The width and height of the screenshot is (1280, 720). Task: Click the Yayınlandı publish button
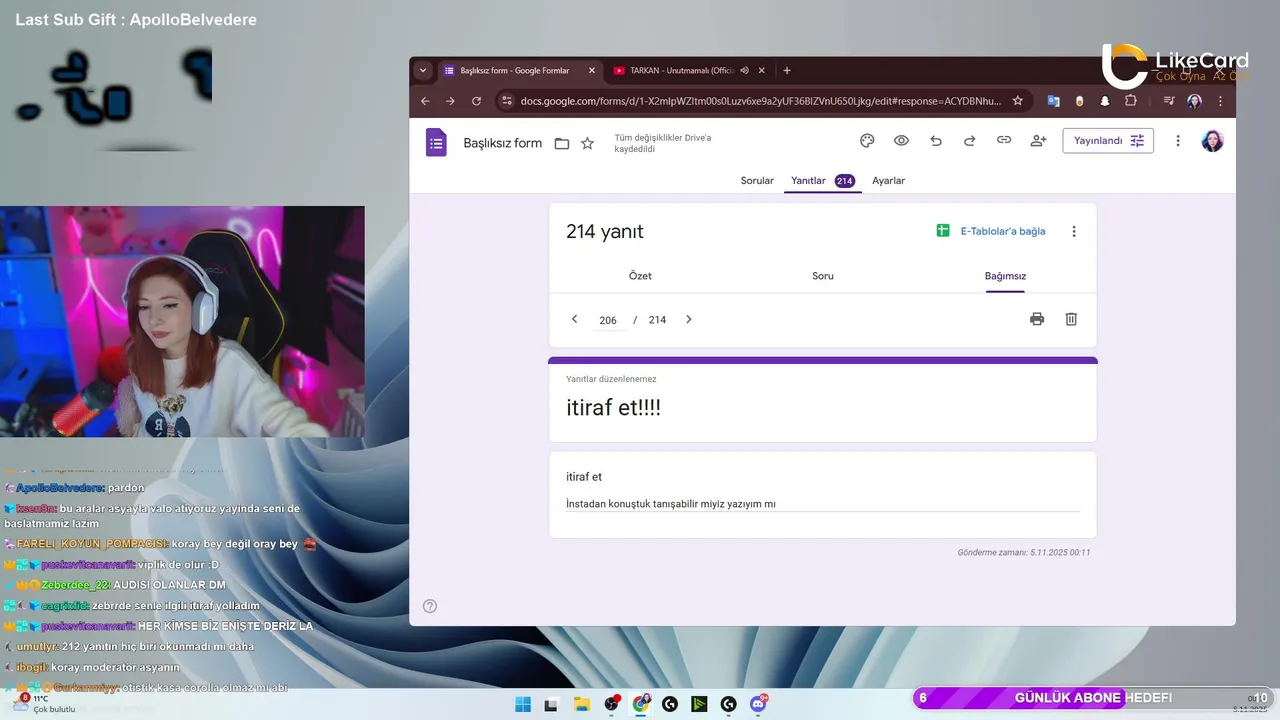click(x=1108, y=141)
